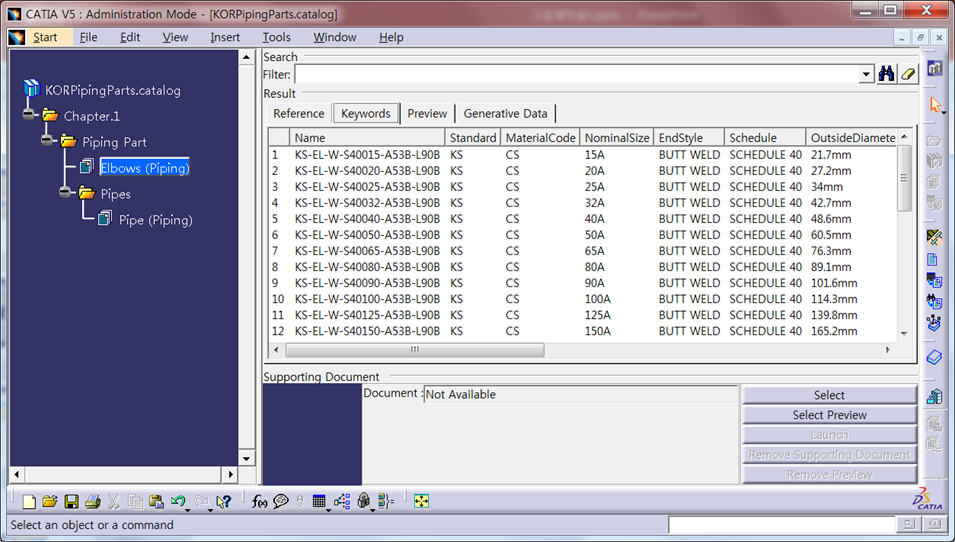
Task: Sort by the Schedule column header
Action: tap(764, 138)
